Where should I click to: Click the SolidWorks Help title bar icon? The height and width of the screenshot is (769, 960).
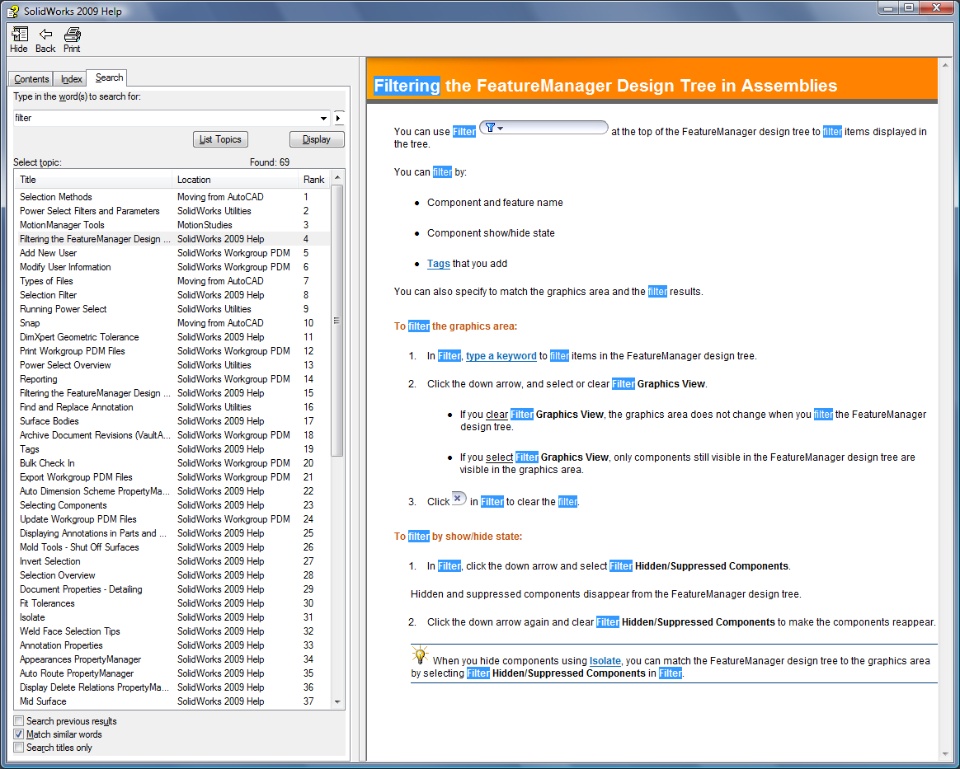[x=12, y=11]
